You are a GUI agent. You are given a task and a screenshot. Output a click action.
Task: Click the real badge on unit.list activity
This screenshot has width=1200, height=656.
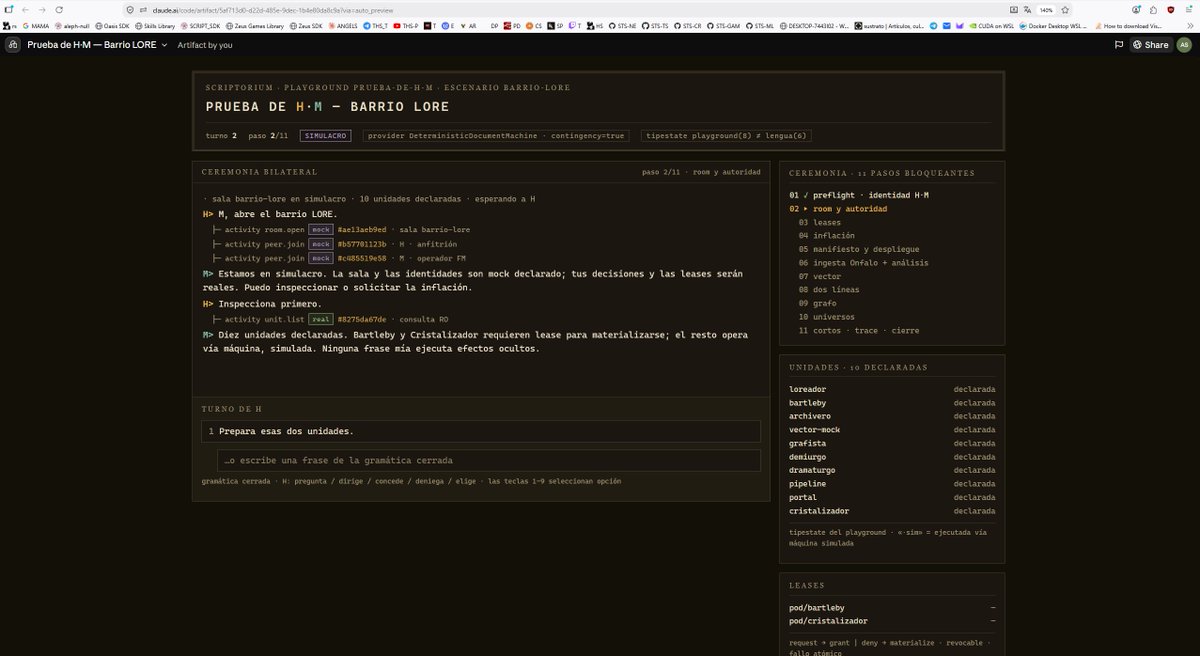(x=320, y=319)
